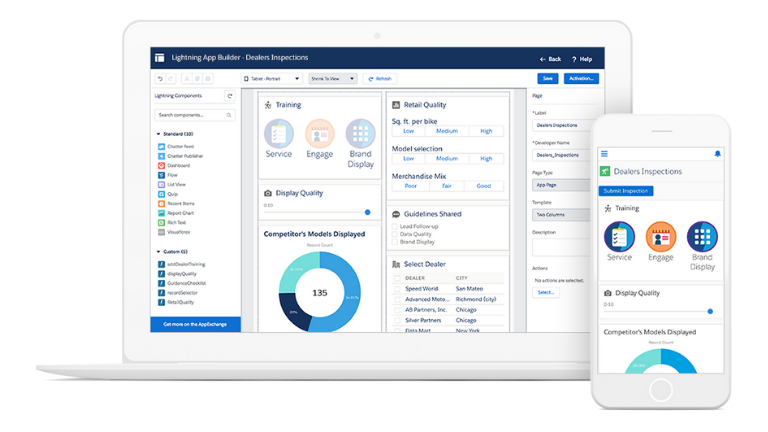Click the undo arrow in the builder toolbar
Image resolution: width=768 pixels, height=432 pixels.
click(x=160, y=79)
